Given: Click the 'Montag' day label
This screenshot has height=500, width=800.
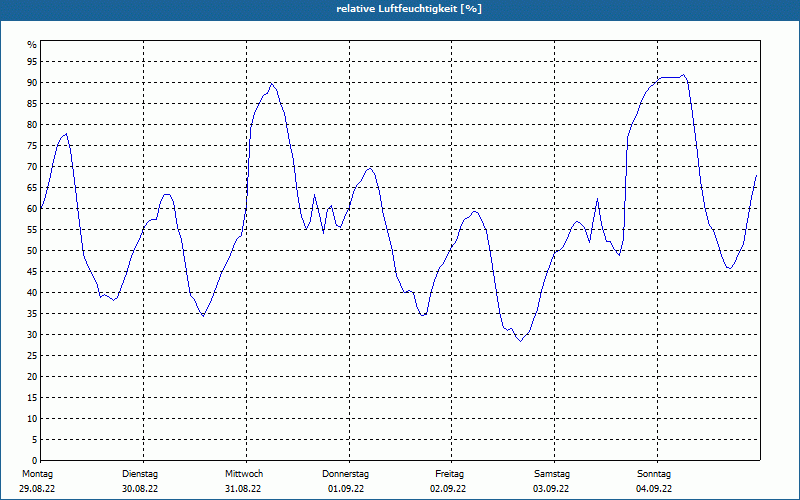Looking at the screenshot, I should [x=37, y=474].
